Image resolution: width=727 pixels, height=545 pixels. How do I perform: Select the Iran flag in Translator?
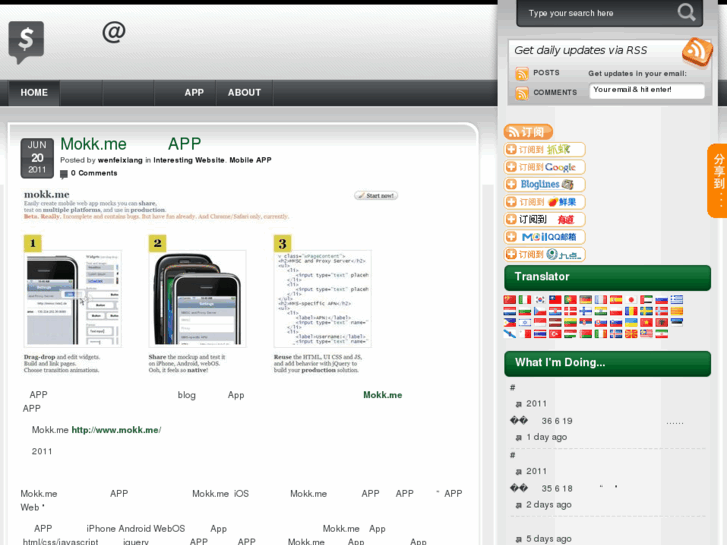662,333
